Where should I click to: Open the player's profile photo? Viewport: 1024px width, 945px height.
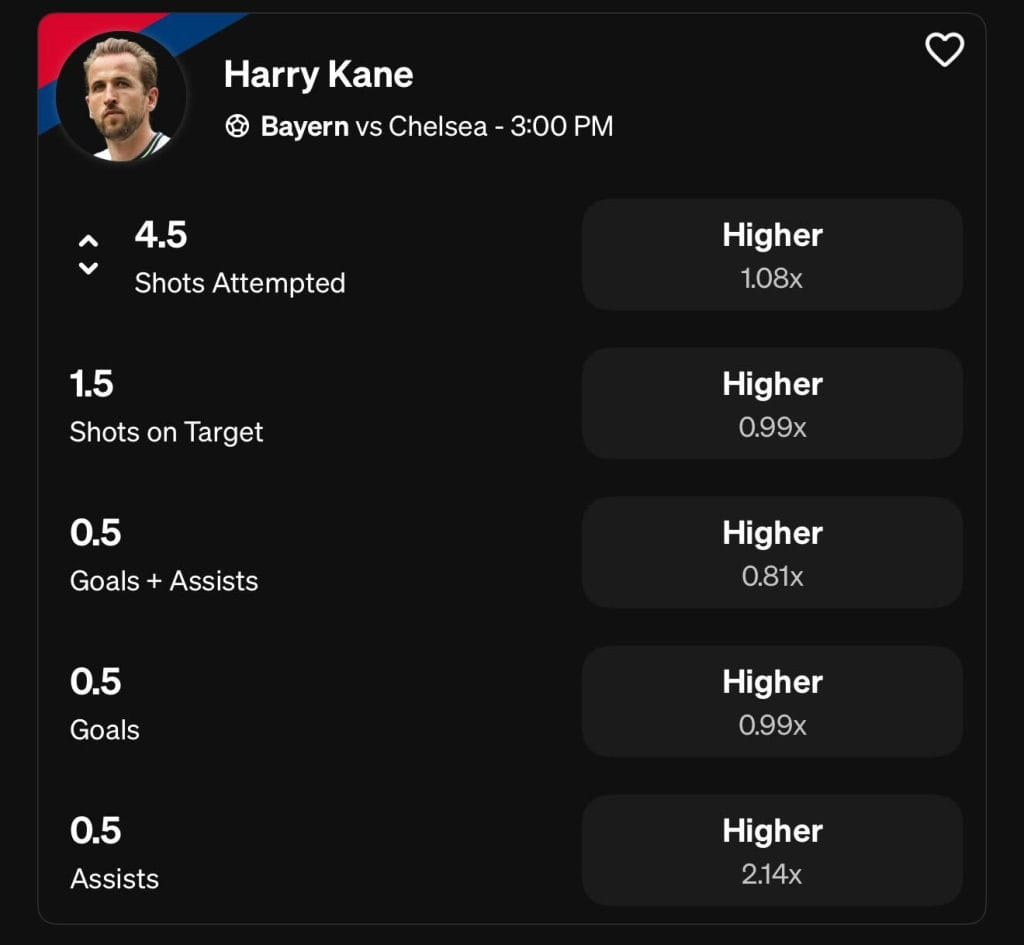click(x=121, y=97)
